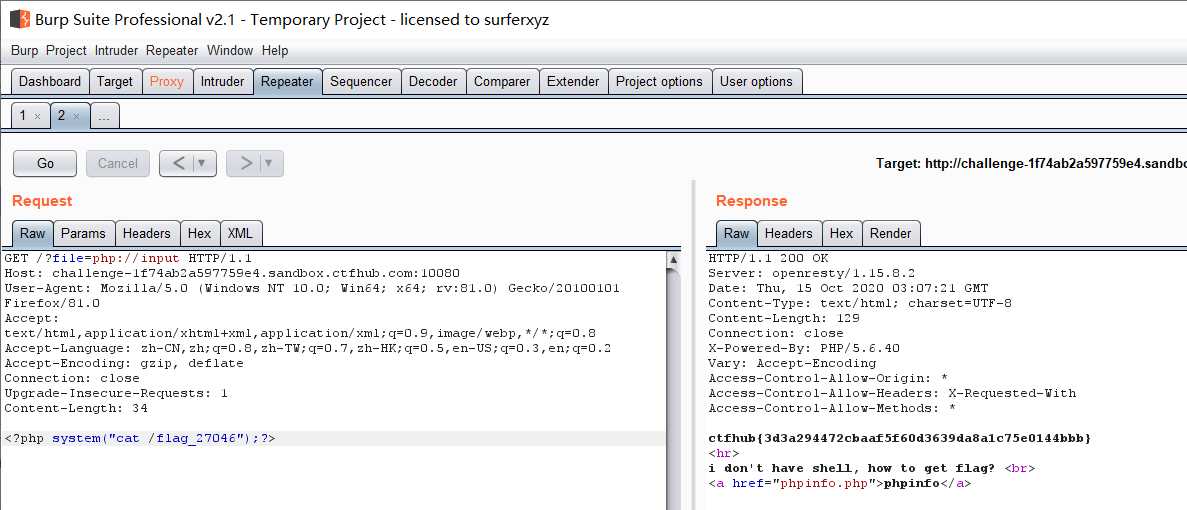The image size is (1187, 510).
Task: Click the Content-Type response header line
Action: (x=860, y=303)
